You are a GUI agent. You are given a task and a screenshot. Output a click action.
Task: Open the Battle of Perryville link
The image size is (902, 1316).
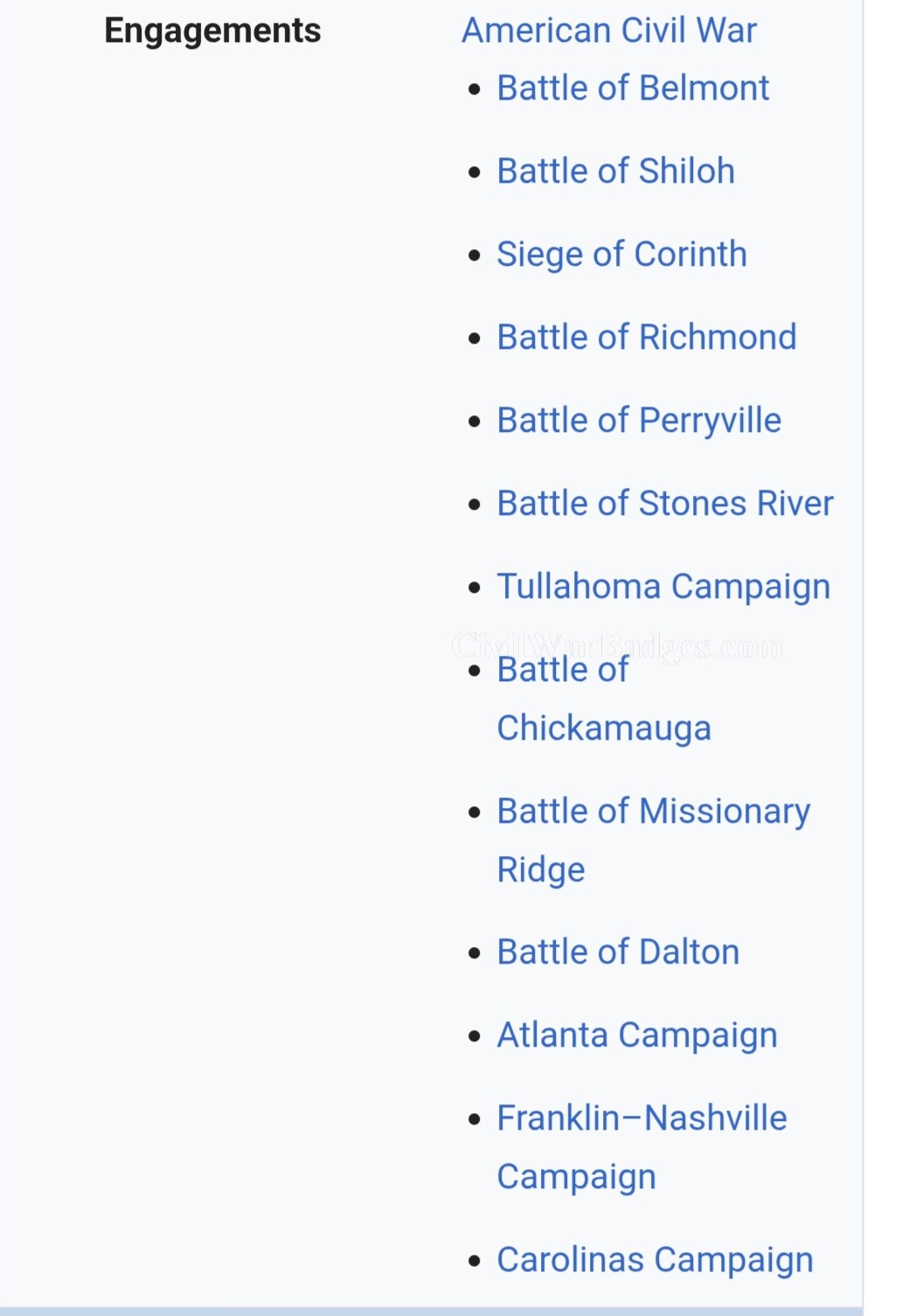tap(638, 421)
